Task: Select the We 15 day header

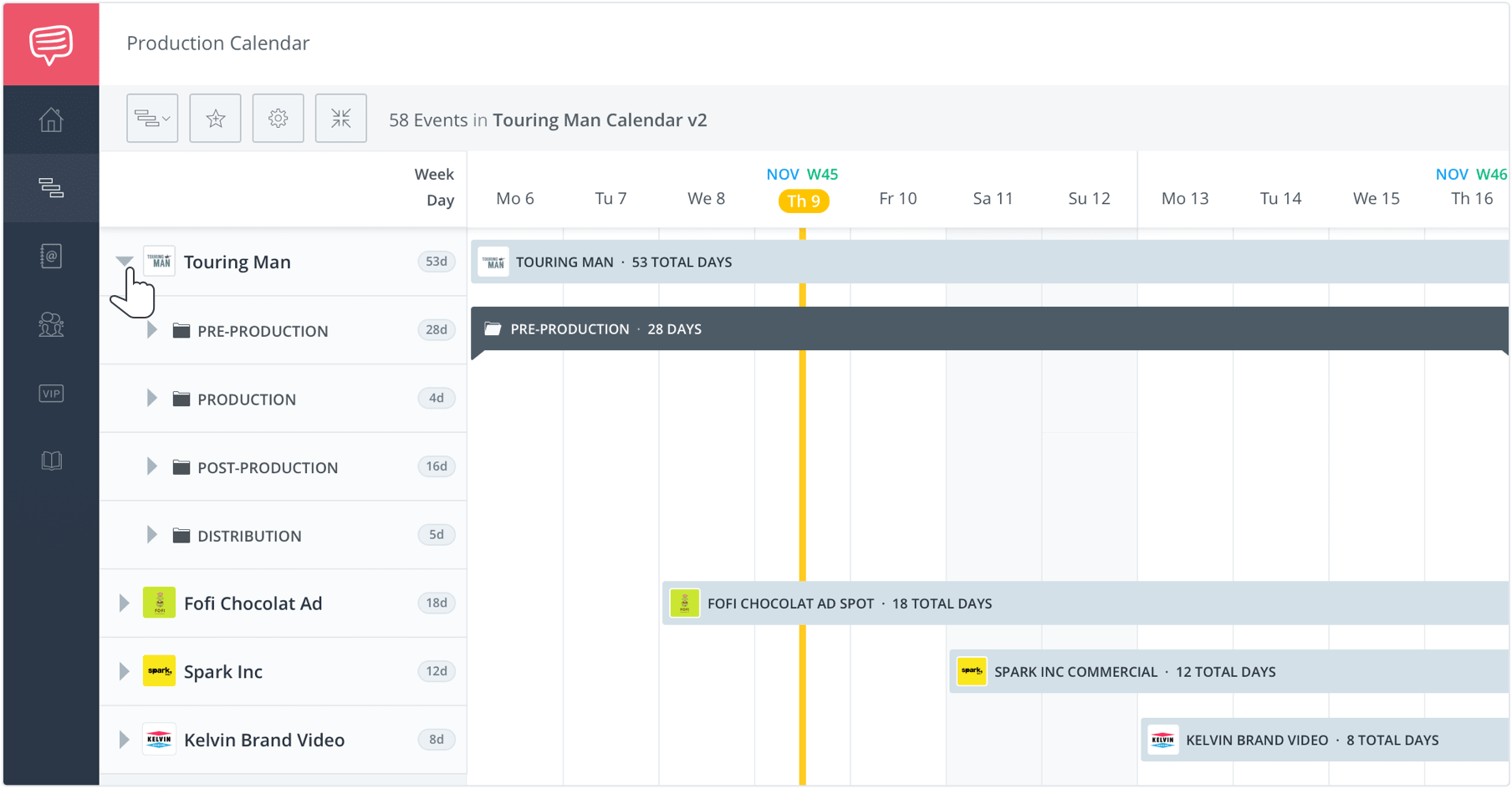Action: 1377,199
